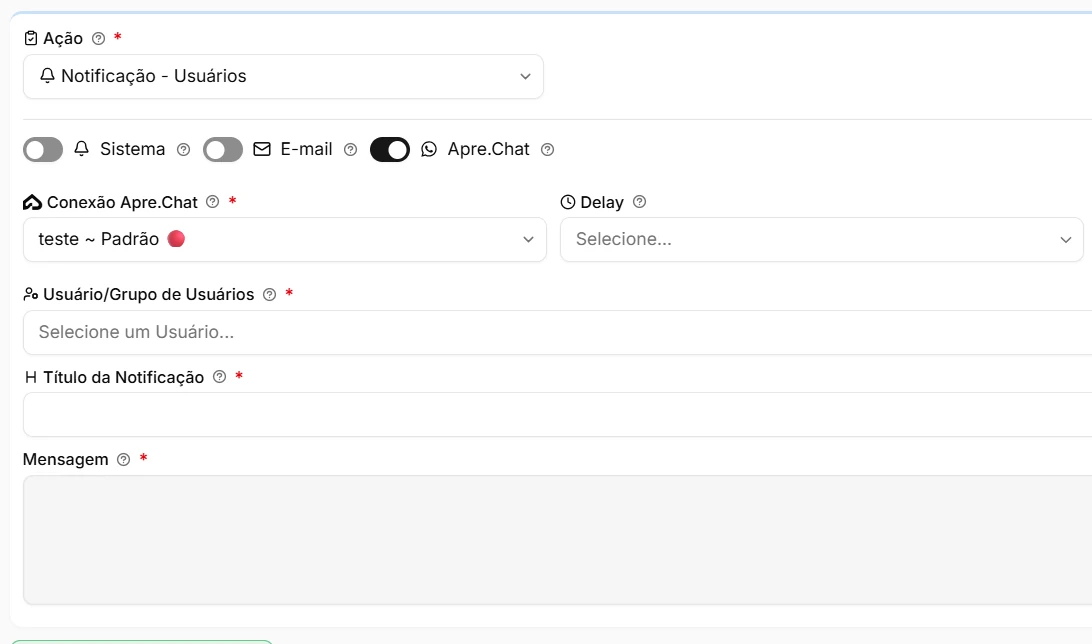Click the help icon next to Conexão Apre.Chat

click(x=213, y=202)
